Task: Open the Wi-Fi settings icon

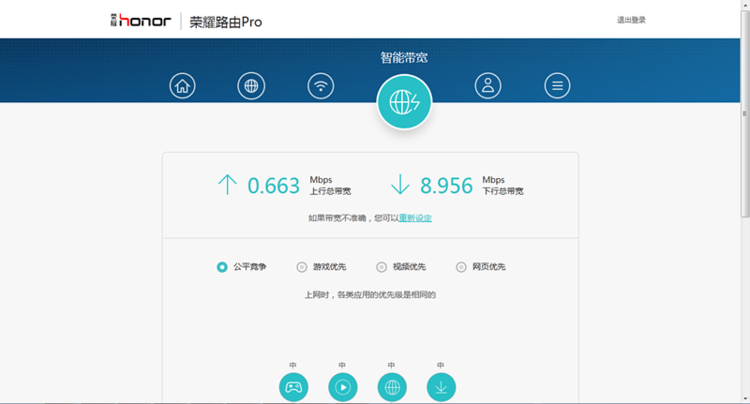Action: (320, 86)
